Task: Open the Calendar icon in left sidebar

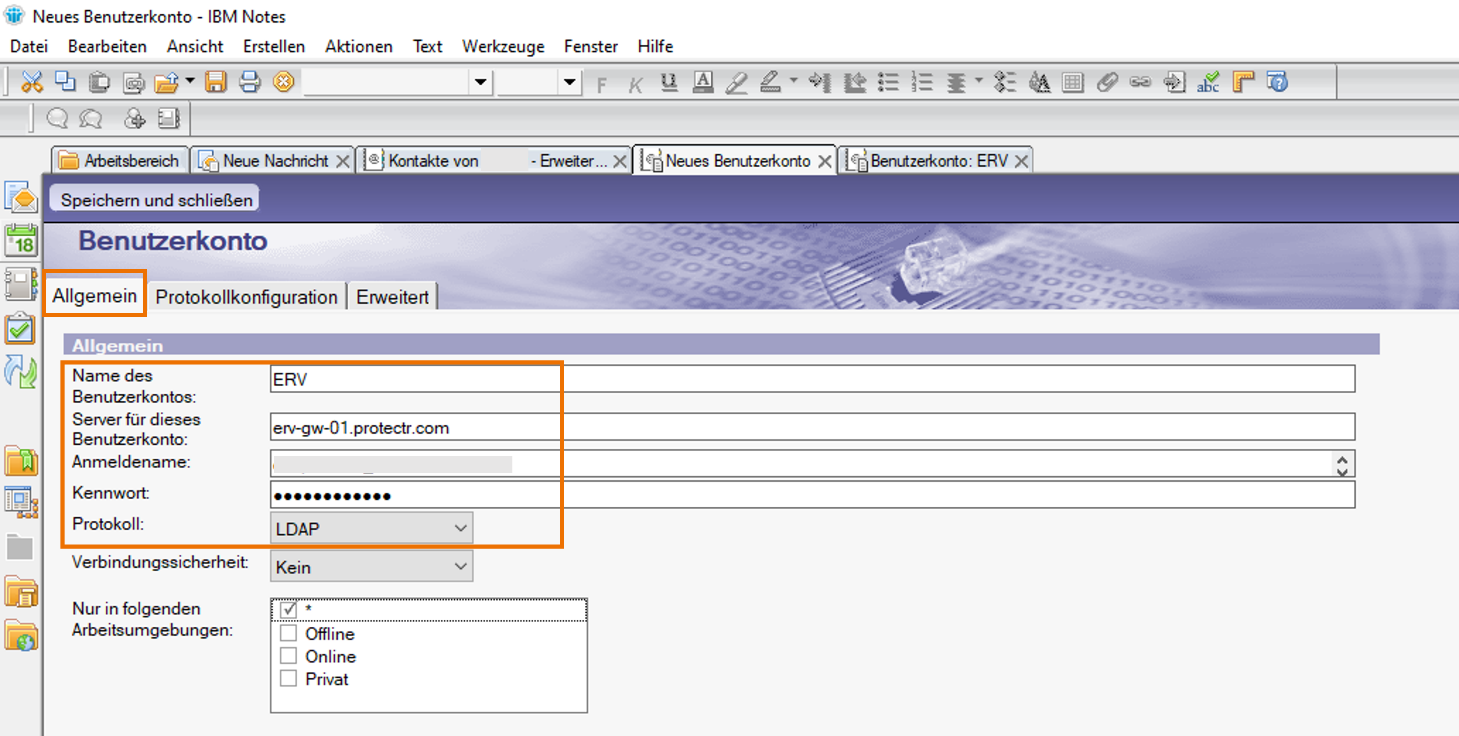Action: click(21, 241)
